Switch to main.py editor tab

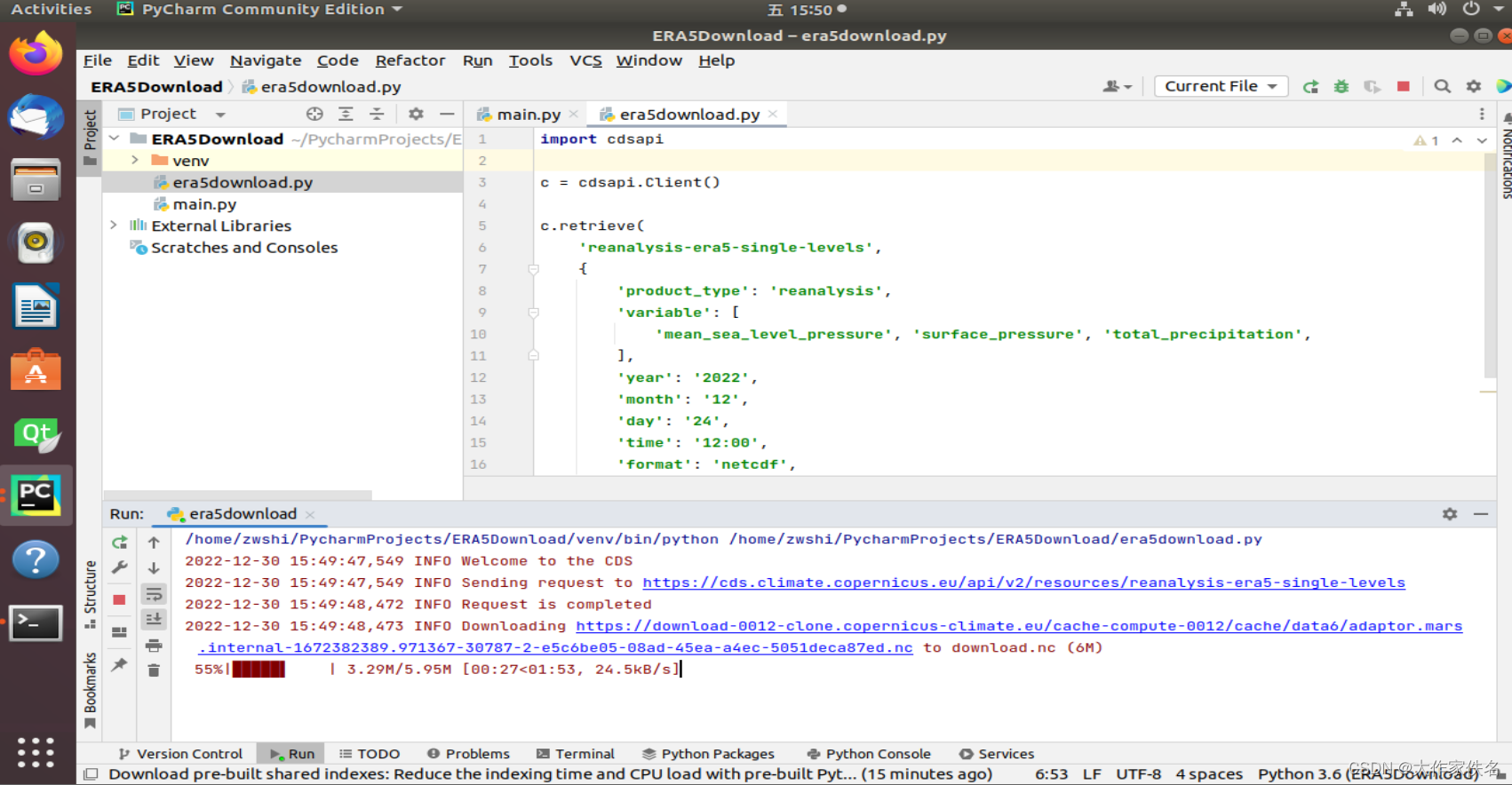[528, 115]
